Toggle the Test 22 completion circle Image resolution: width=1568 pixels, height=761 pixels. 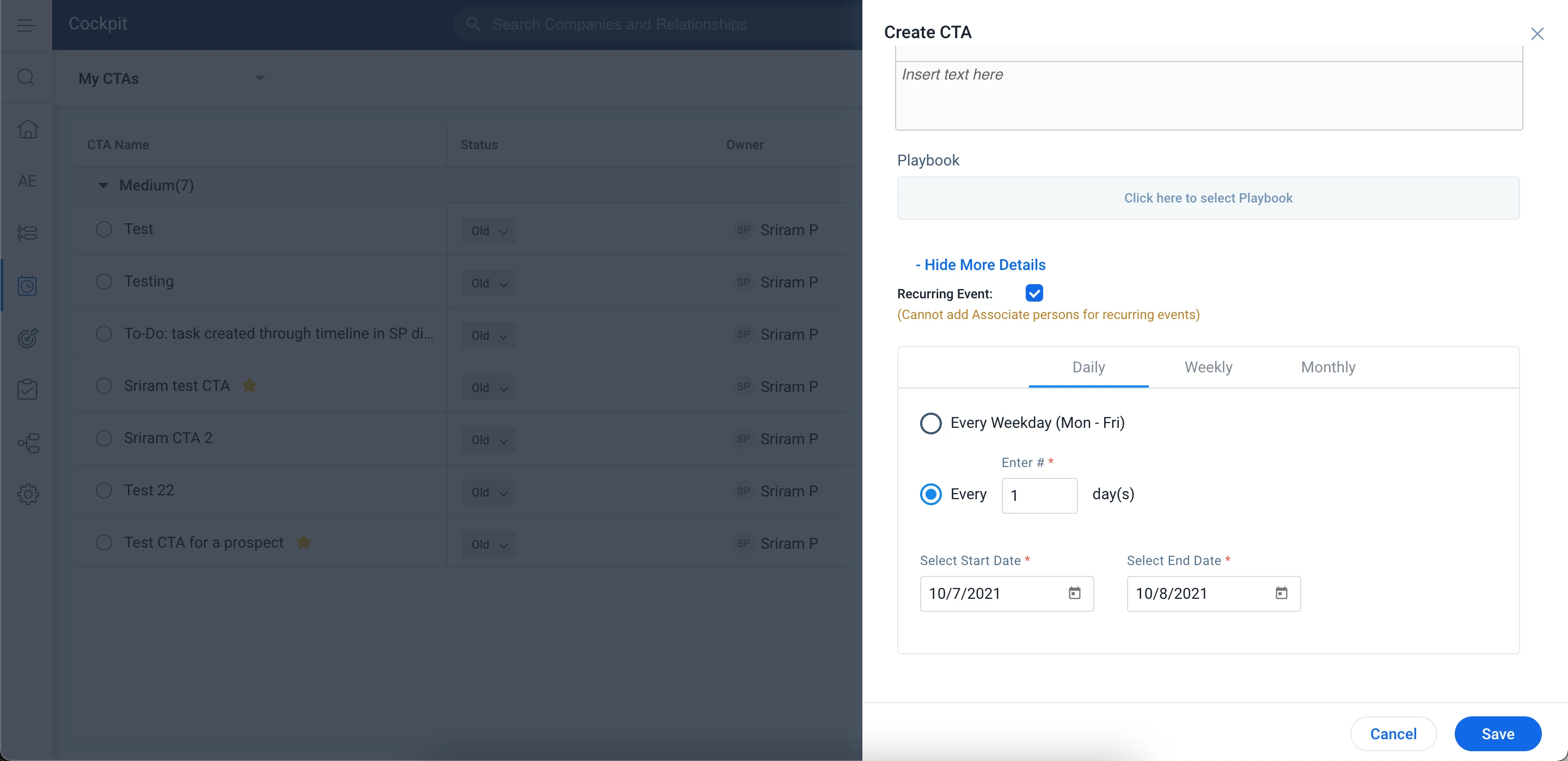[104, 490]
